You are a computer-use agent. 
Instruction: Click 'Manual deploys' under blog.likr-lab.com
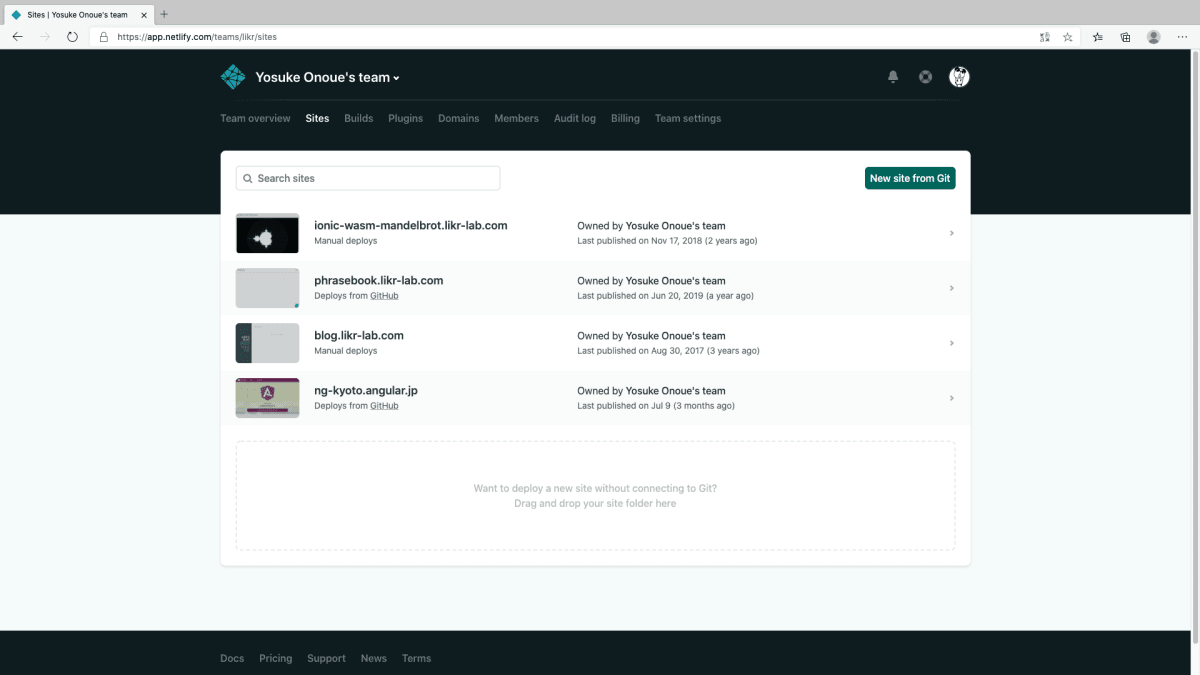346,351
